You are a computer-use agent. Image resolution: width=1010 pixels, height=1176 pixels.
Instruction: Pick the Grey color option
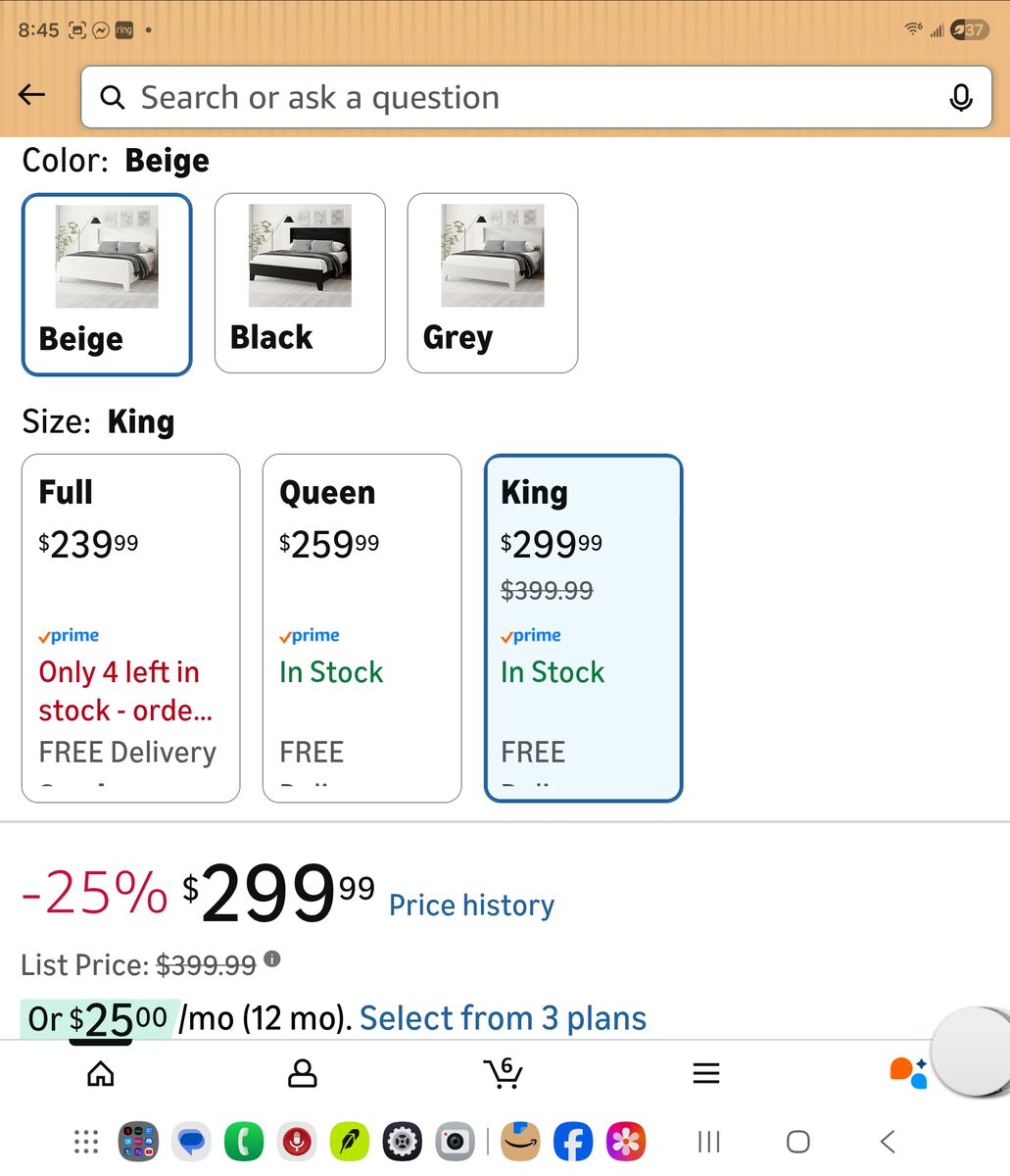pyautogui.click(x=493, y=283)
